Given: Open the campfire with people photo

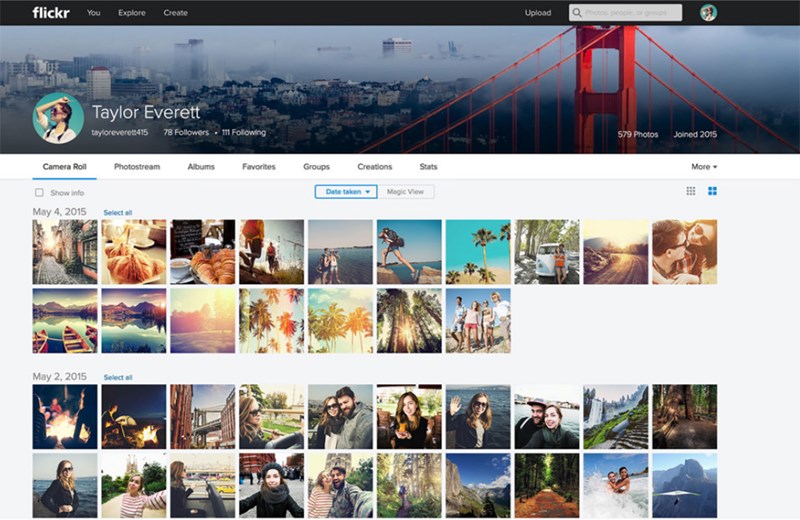Looking at the screenshot, I should [65, 417].
